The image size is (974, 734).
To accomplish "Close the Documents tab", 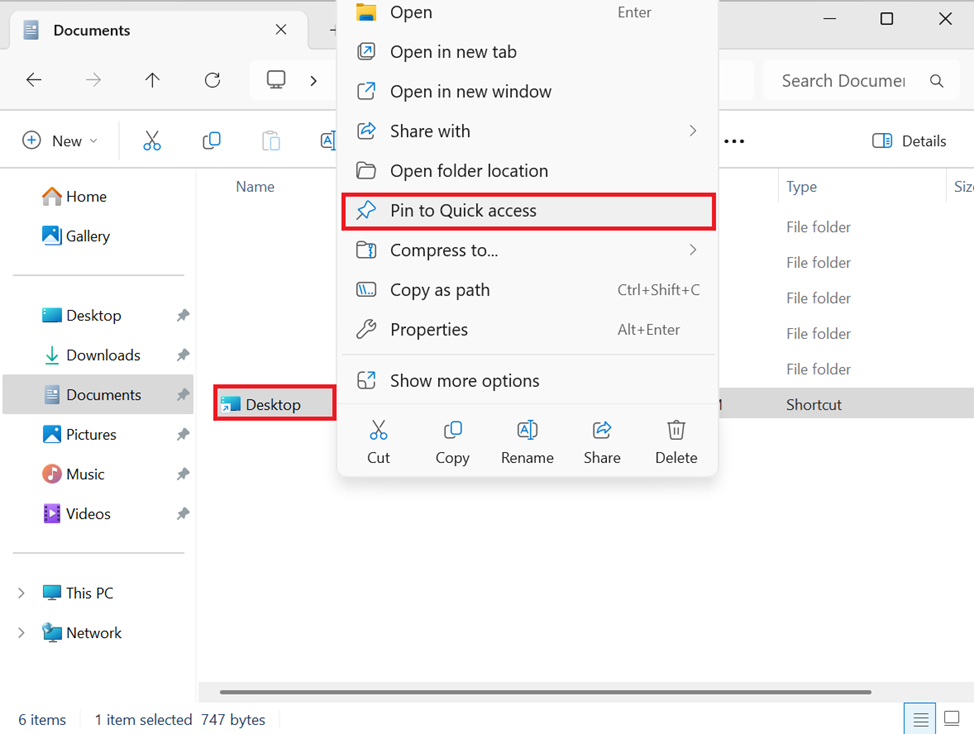I will (x=281, y=30).
